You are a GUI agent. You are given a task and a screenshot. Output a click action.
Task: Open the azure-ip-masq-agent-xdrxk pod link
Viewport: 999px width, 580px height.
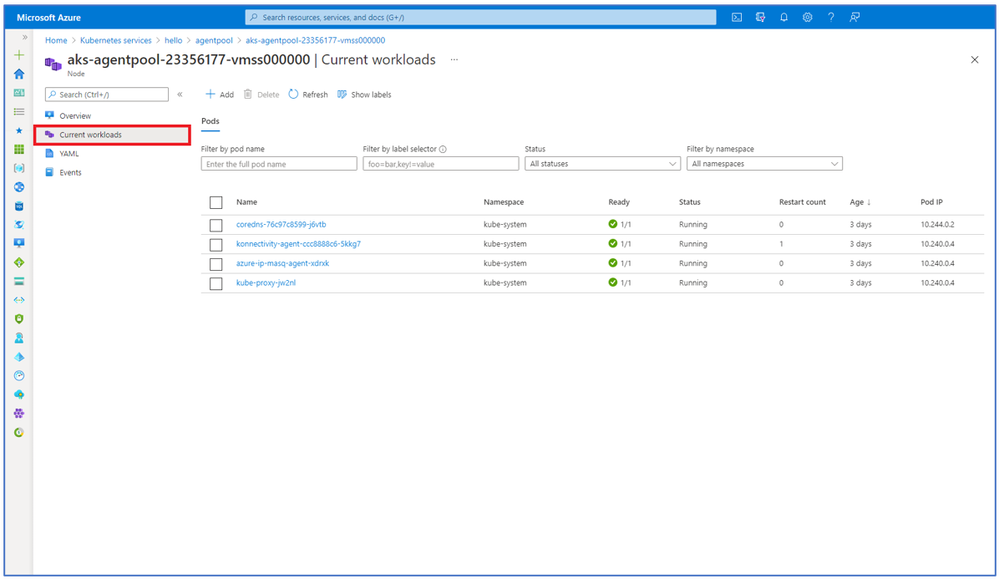tap(282, 263)
